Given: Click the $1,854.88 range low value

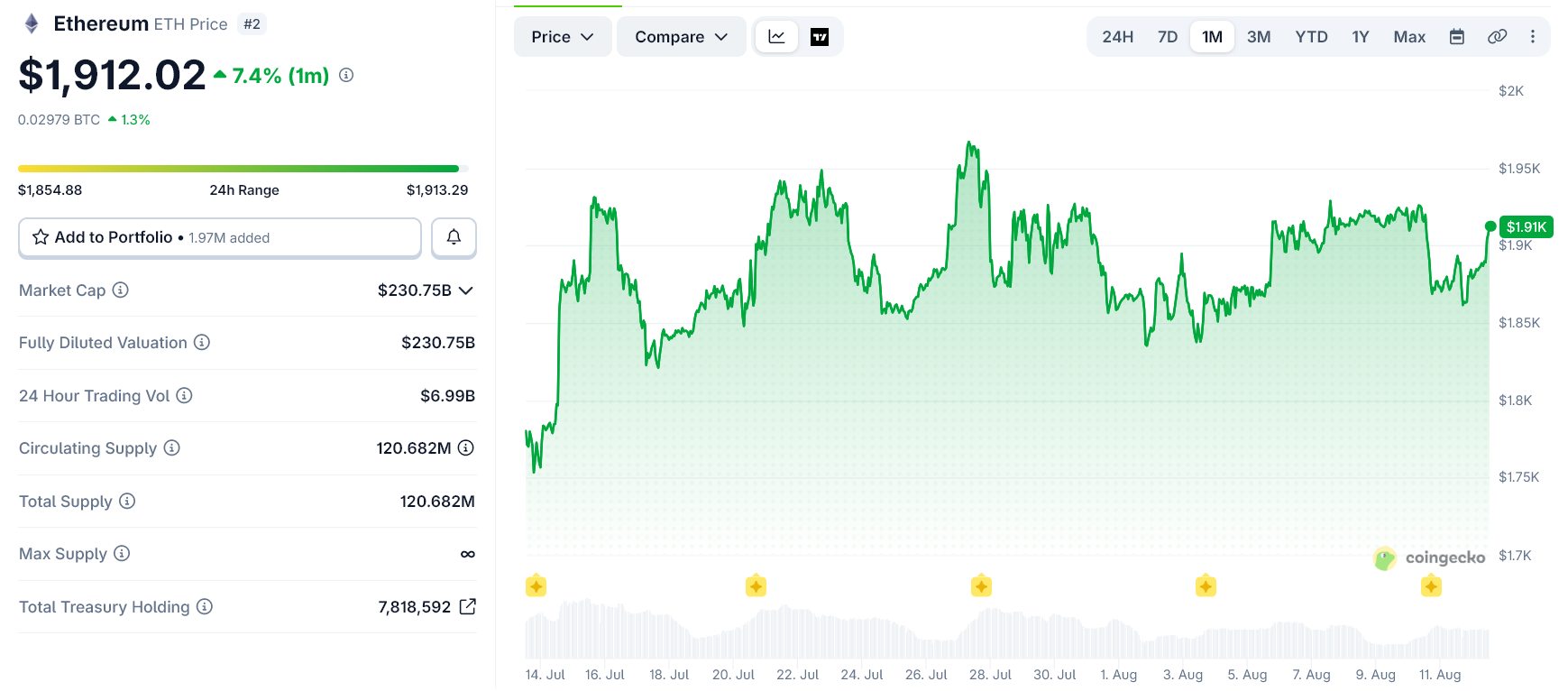Looking at the screenshot, I should 50,190.
